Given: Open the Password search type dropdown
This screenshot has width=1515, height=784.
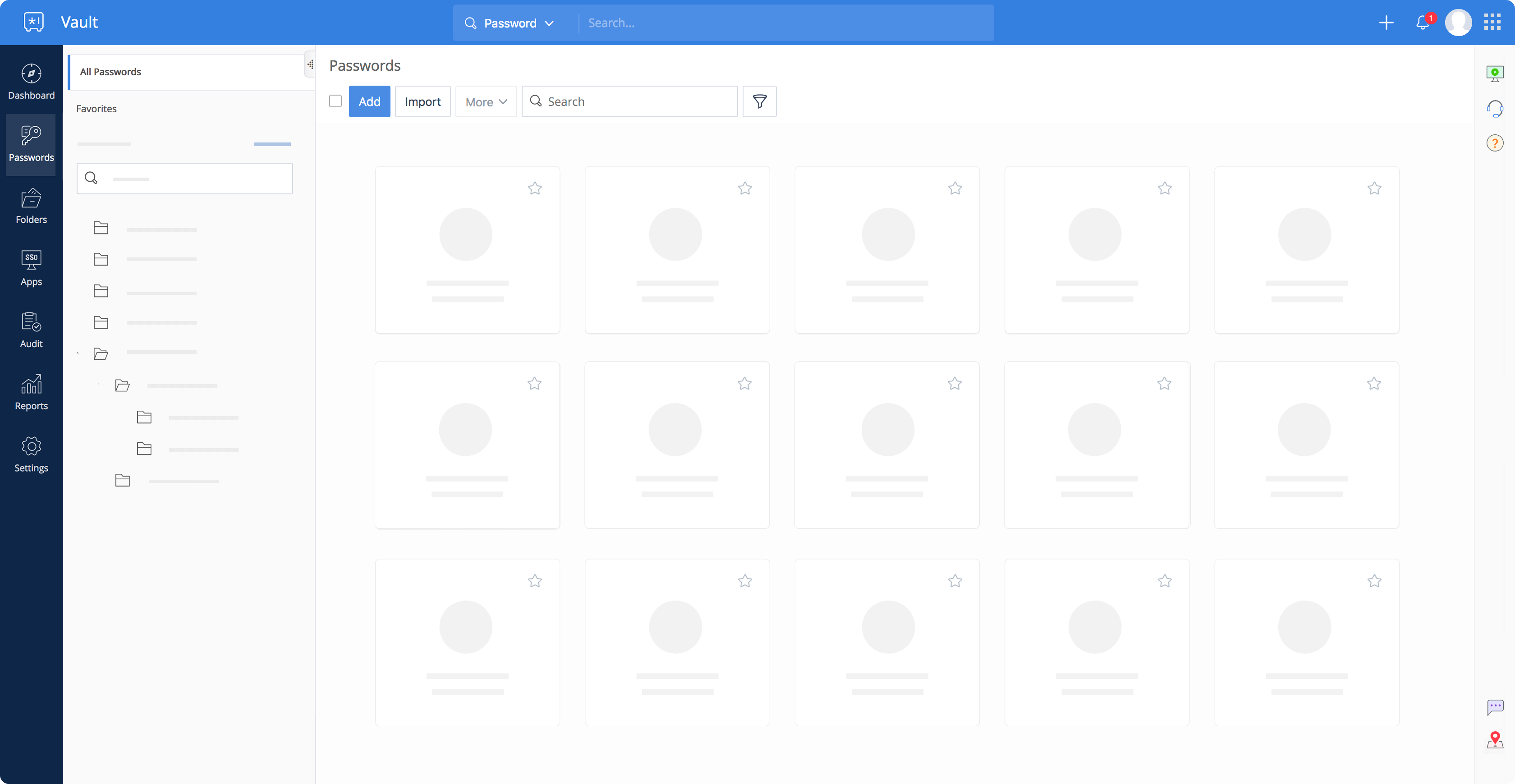Looking at the screenshot, I should pos(510,23).
